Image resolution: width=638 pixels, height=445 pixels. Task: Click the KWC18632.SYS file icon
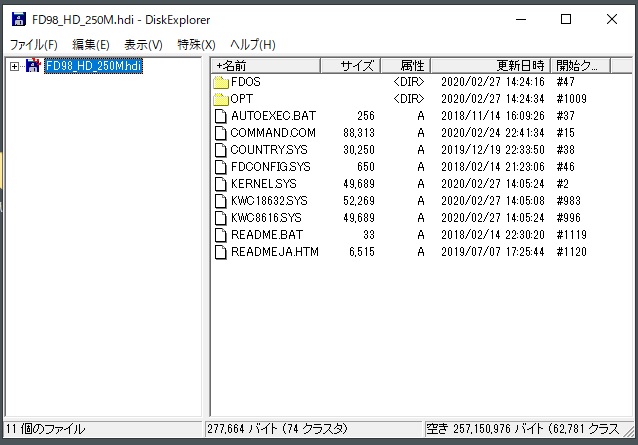coord(221,201)
